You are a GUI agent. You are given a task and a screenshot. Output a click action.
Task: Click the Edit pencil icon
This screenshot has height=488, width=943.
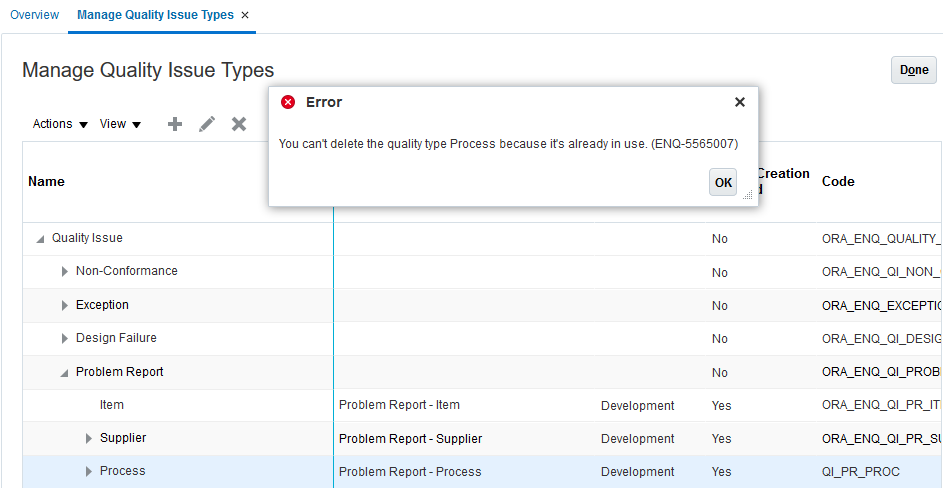pyautogui.click(x=207, y=124)
